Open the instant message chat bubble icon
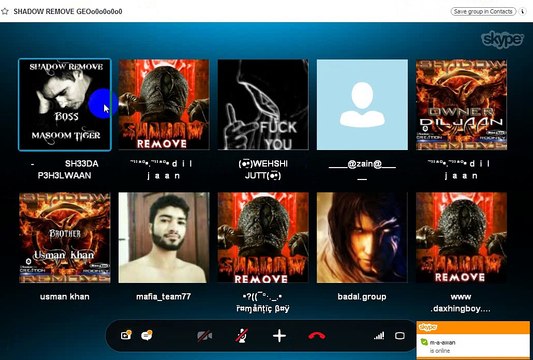This screenshot has height=360, width=533. click(x=147, y=336)
